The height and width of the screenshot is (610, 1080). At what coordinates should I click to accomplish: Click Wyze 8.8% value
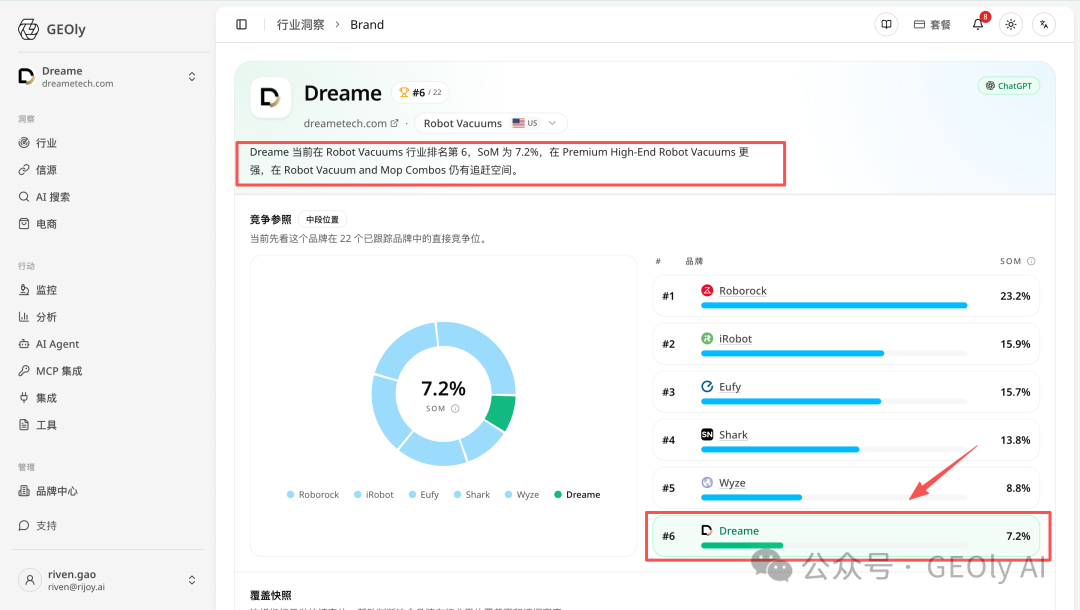click(1018, 488)
